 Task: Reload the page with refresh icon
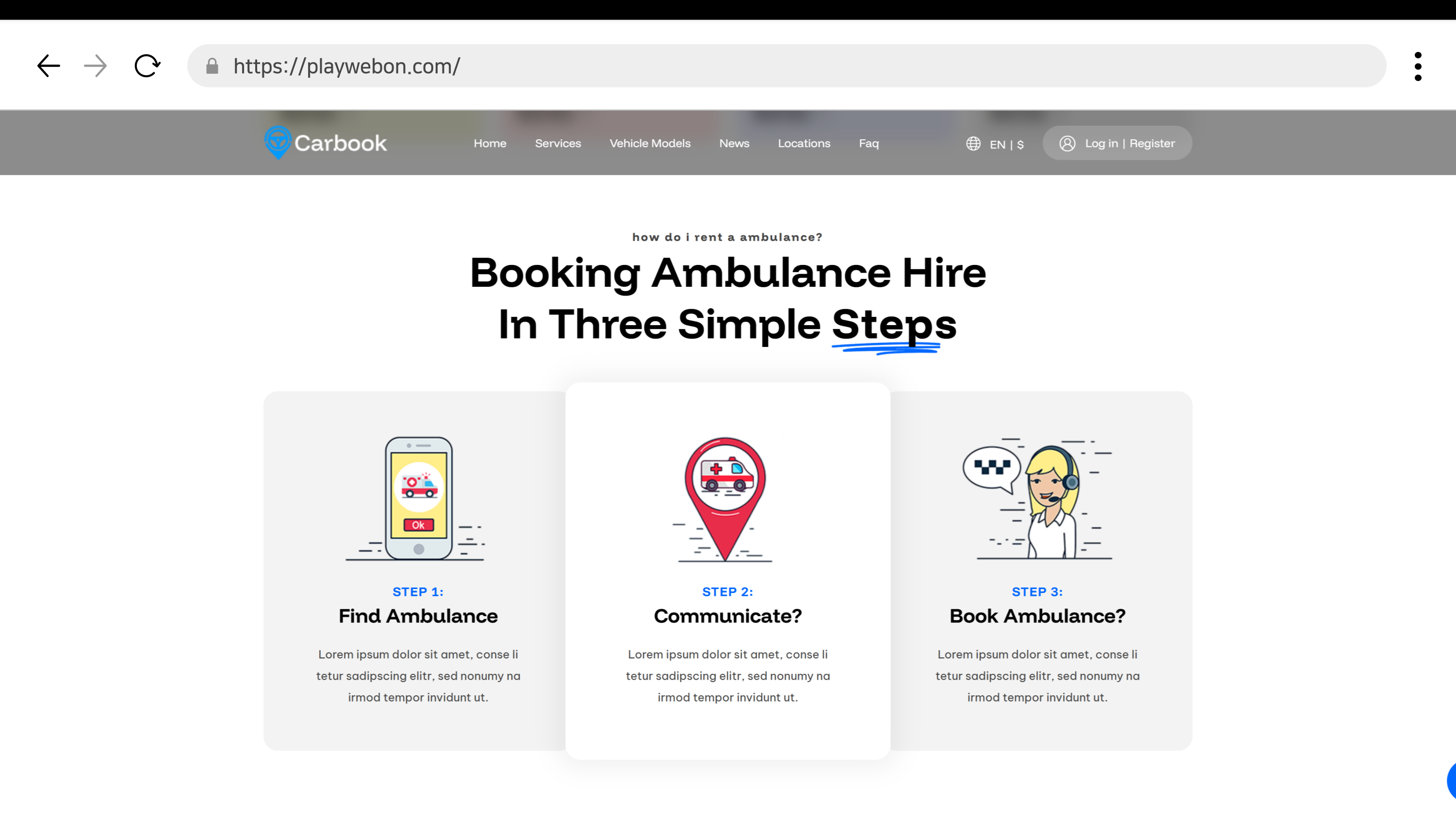tap(147, 66)
